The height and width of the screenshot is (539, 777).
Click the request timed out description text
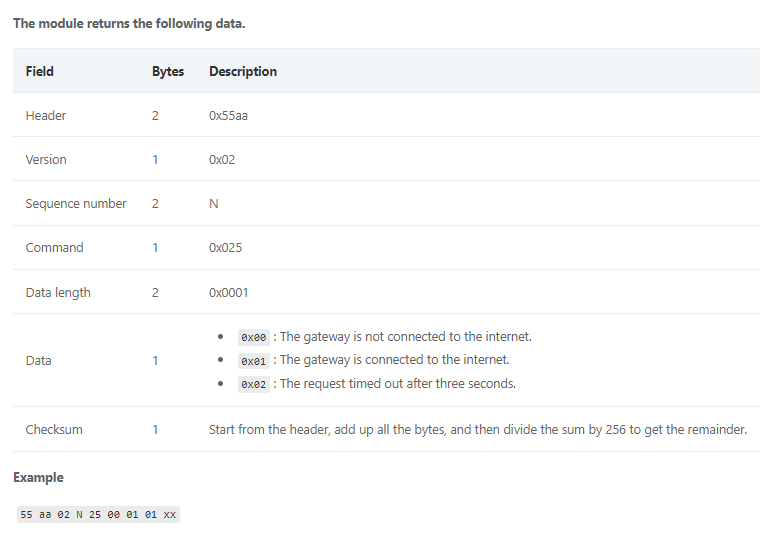[398, 383]
